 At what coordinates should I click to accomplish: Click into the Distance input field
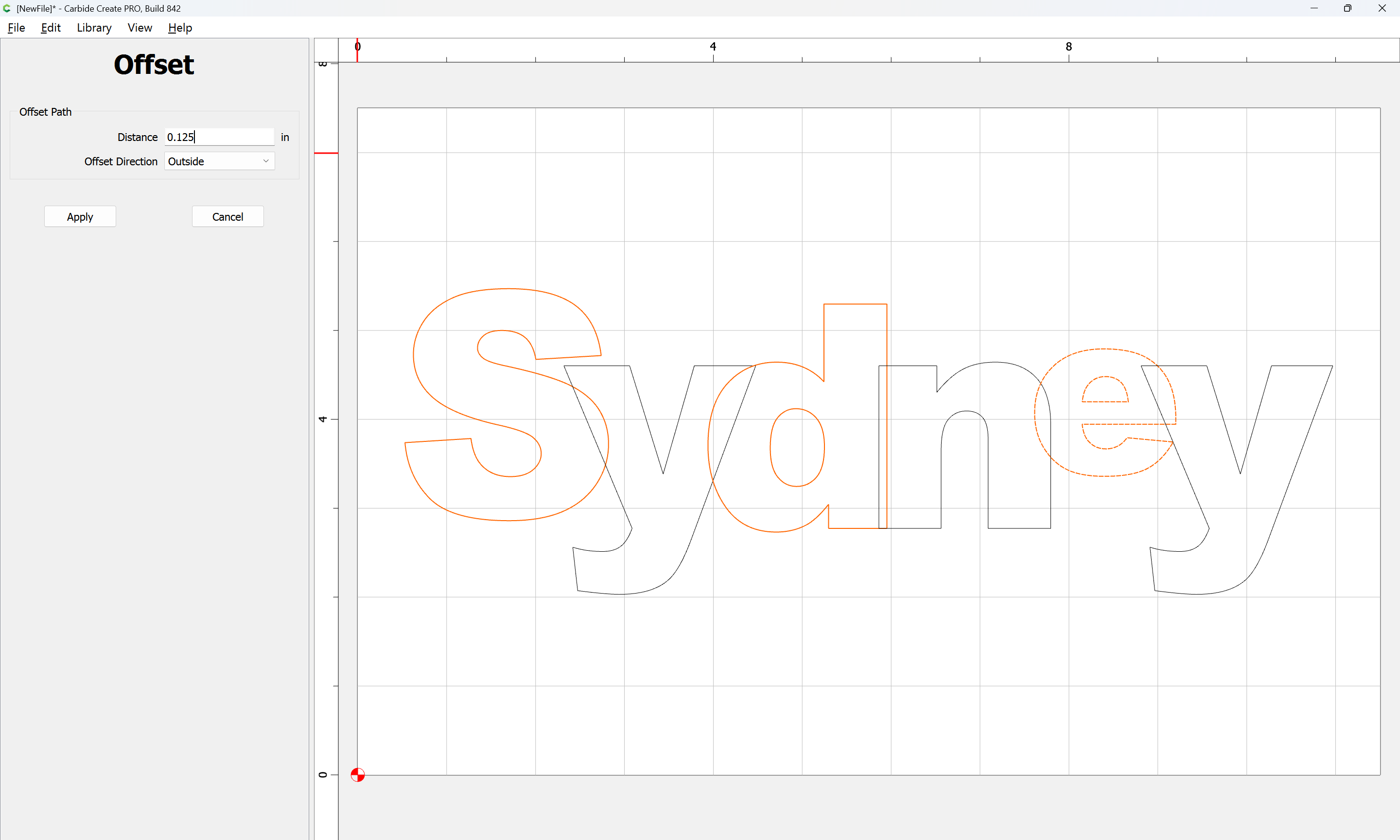click(219, 137)
